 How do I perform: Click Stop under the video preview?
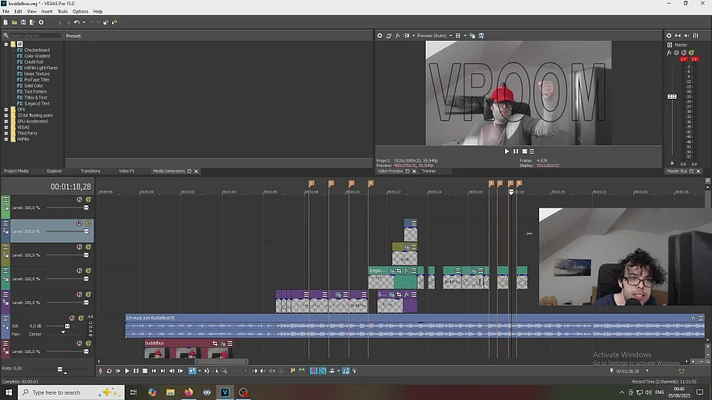pyautogui.click(x=524, y=151)
